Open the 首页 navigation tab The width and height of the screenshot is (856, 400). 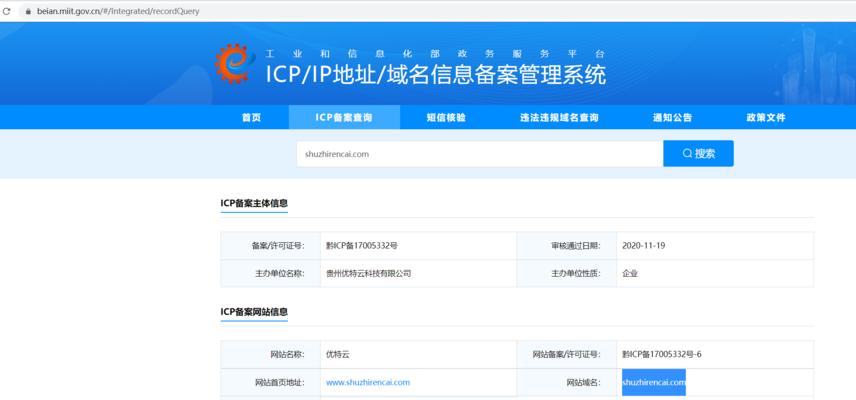tap(252, 117)
